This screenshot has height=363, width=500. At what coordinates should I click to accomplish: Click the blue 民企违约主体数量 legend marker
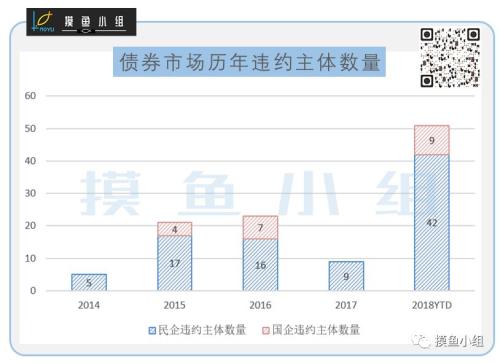tap(152, 330)
